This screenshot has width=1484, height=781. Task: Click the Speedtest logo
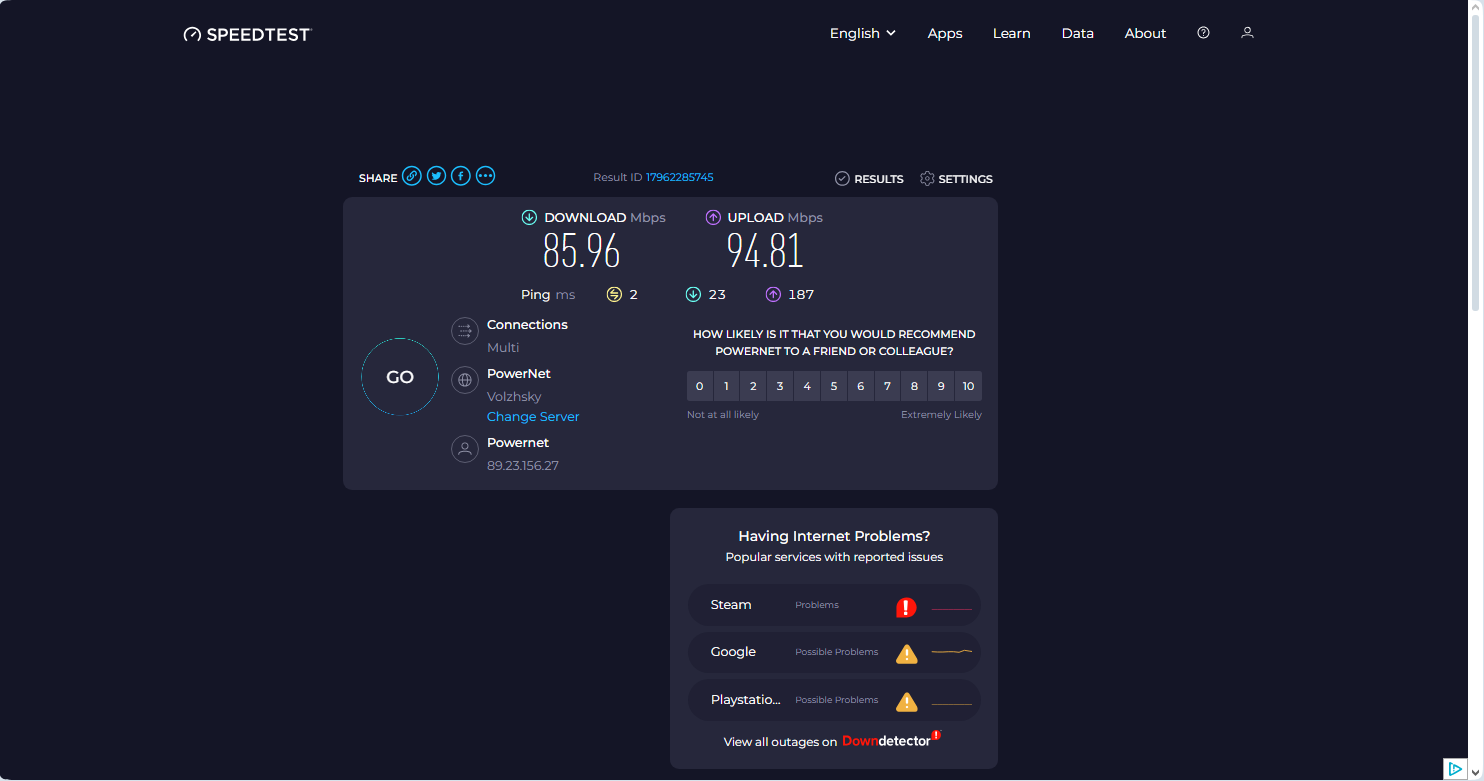point(247,34)
